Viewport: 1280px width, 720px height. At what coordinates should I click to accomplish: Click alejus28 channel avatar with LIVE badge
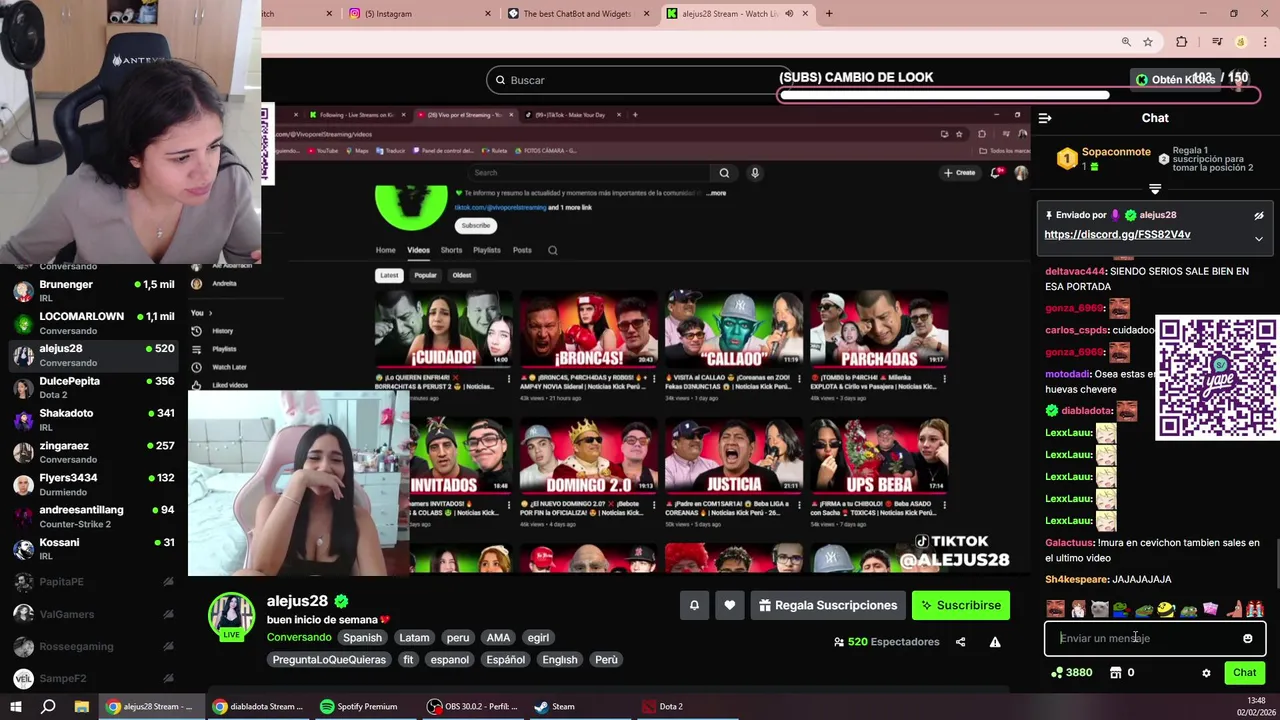231,618
